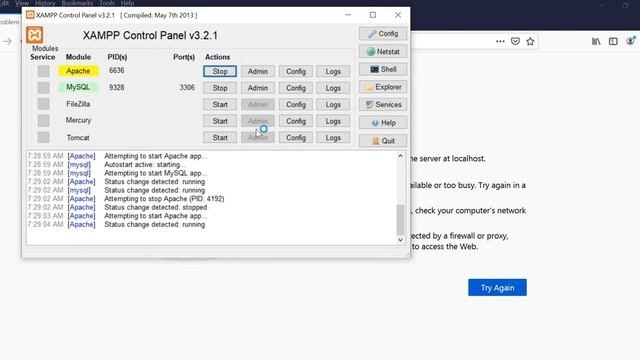Image resolution: width=640 pixels, height=360 pixels.
Task: Stop the MySQL module
Action: coord(220,88)
